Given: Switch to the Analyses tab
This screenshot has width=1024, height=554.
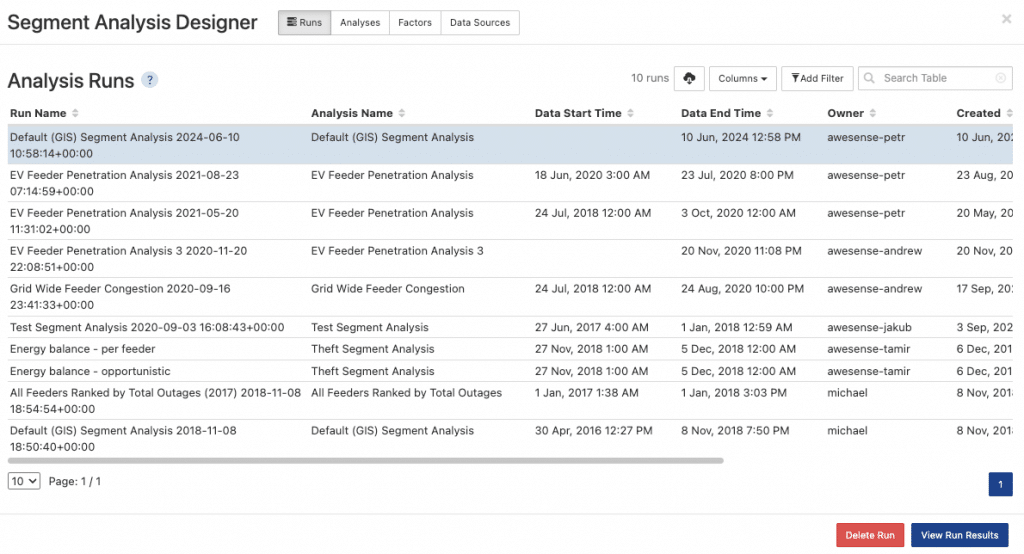Looking at the screenshot, I should tap(360, 22).
